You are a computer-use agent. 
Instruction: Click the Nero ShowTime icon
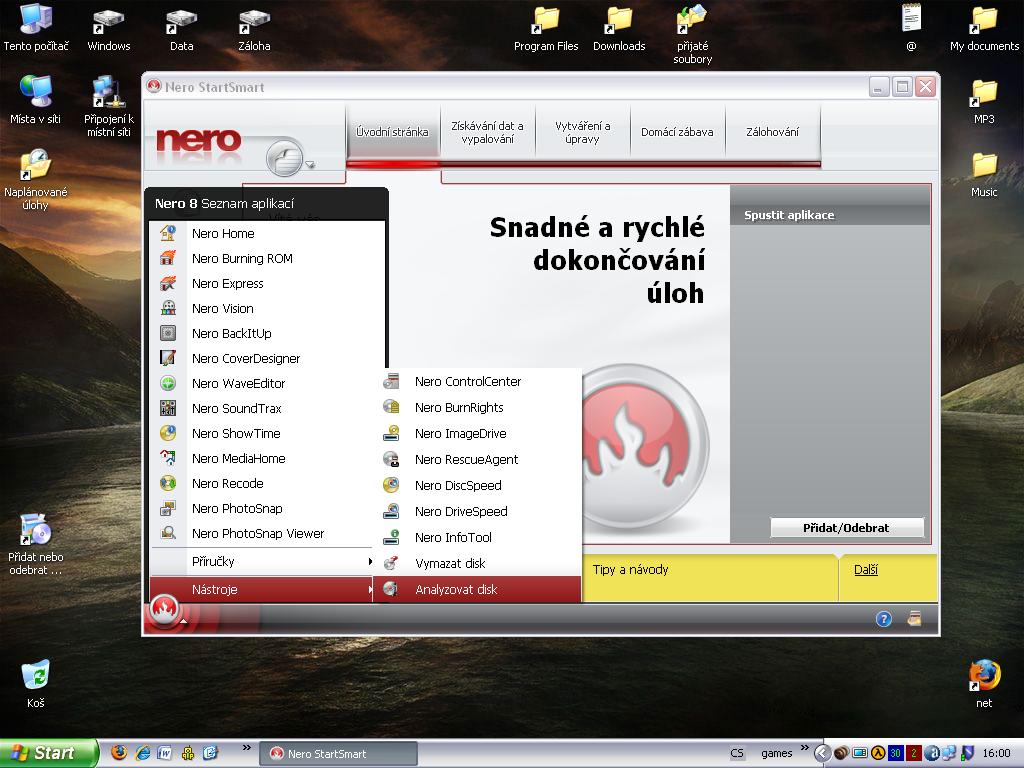[x=168, y=433]
